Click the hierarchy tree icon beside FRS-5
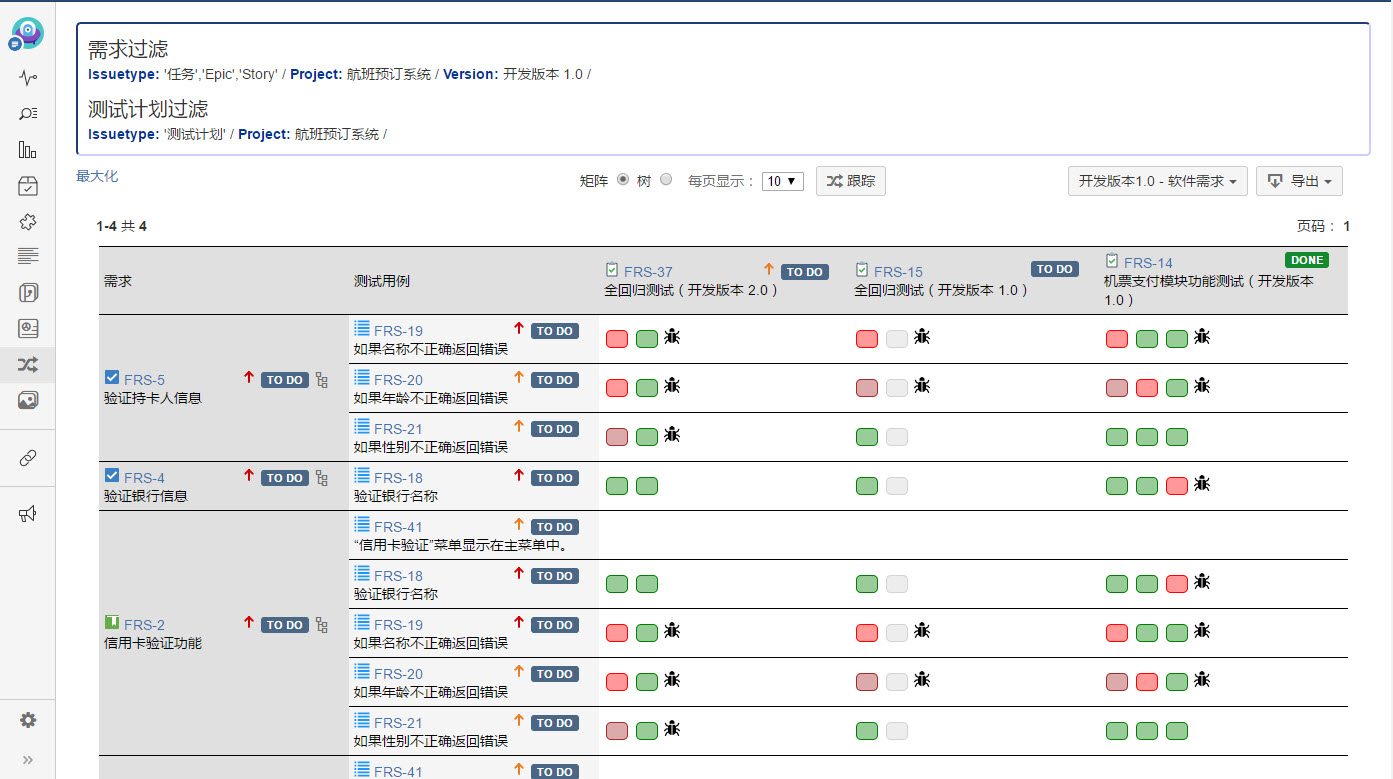The image size is (1393, 779). 321,380
